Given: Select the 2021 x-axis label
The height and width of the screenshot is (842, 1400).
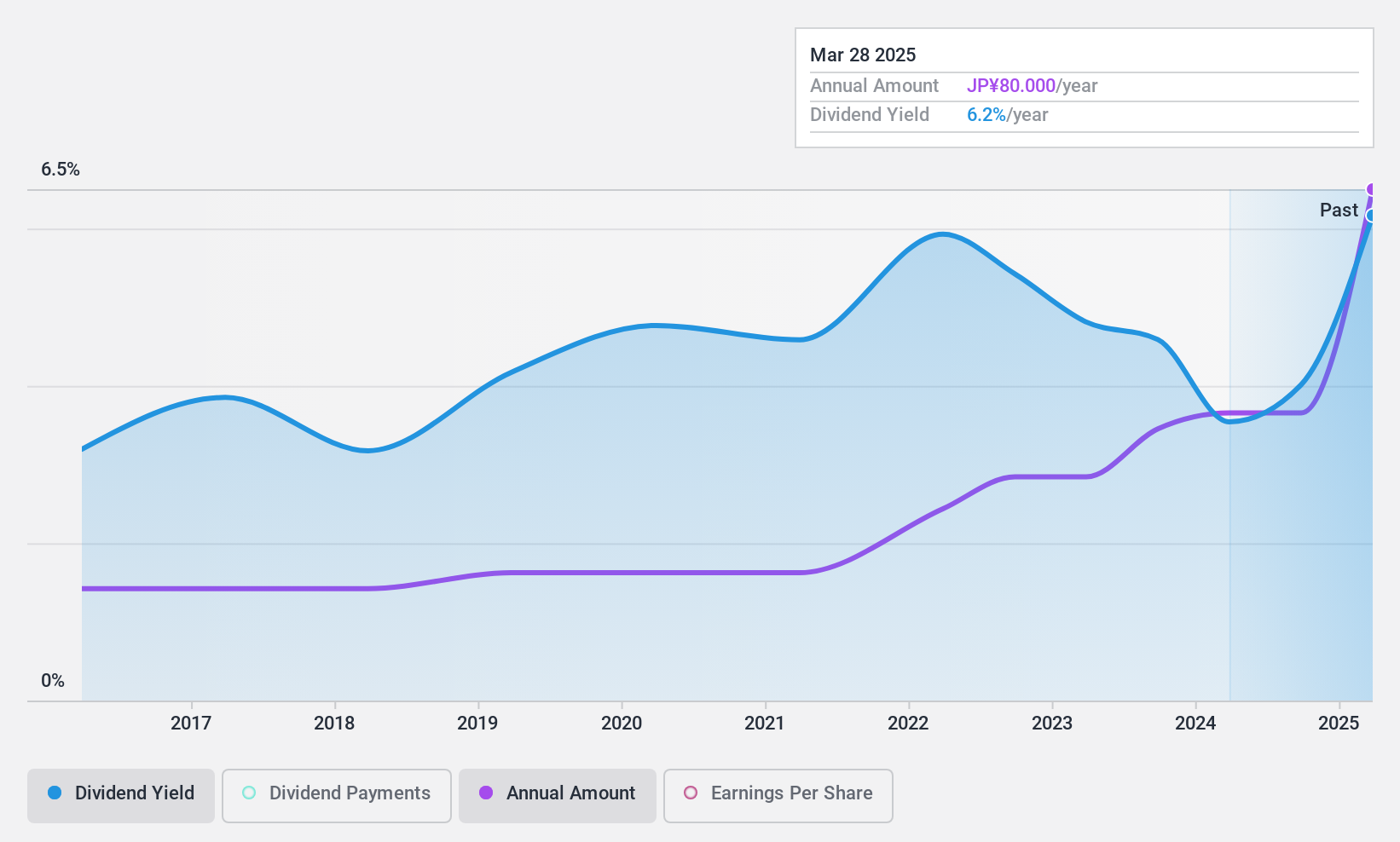Looking at the screenshot, I should pos(765,724).
